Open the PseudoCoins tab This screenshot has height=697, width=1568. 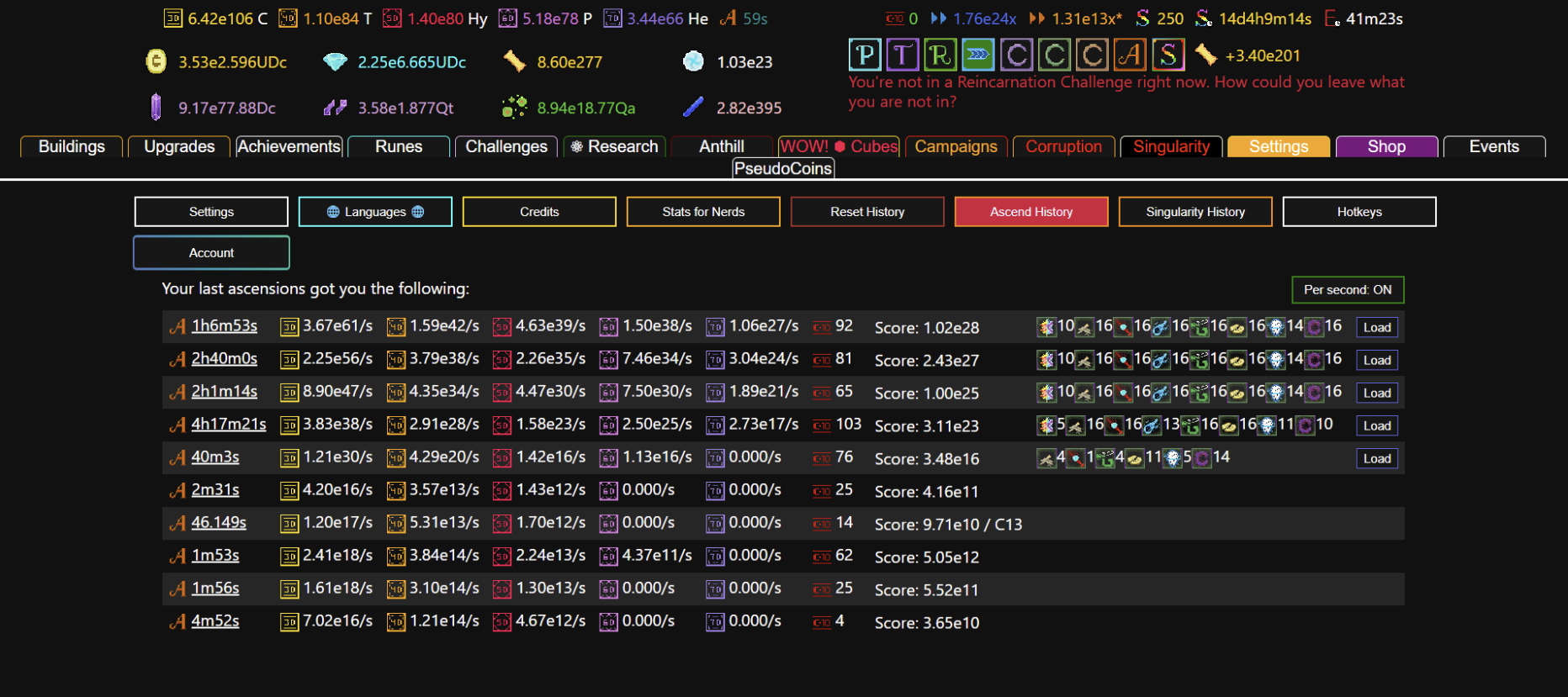pos(783,169)
